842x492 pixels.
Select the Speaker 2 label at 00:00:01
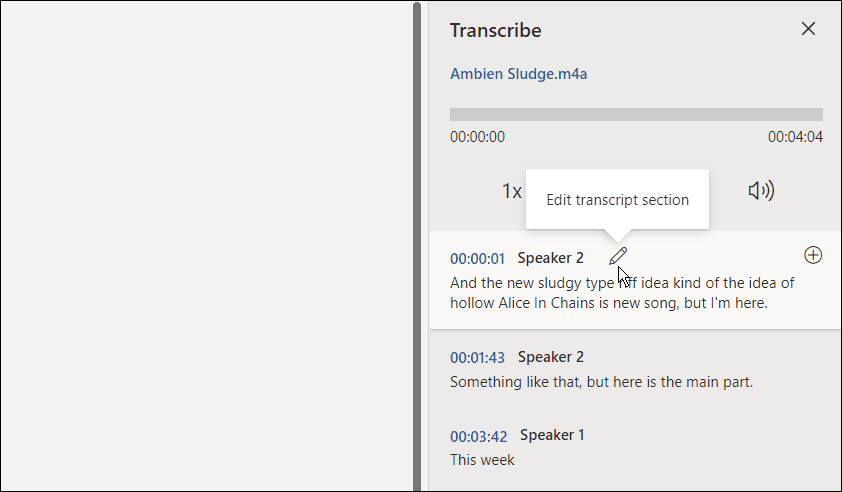pos(550,258)
